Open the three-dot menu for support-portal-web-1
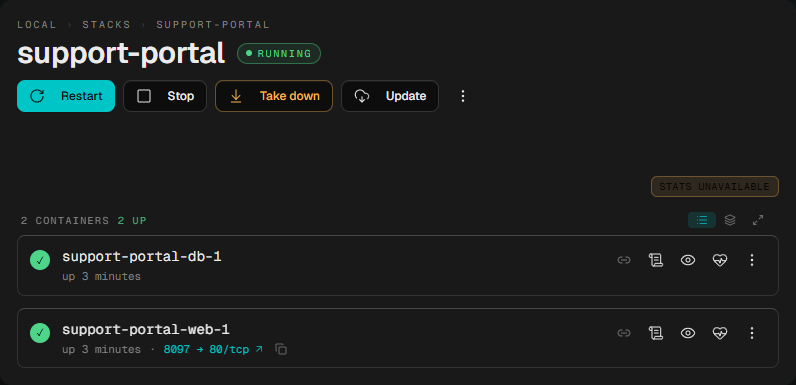This screenshot has height=385, width=796. click(x=752, y=333)
